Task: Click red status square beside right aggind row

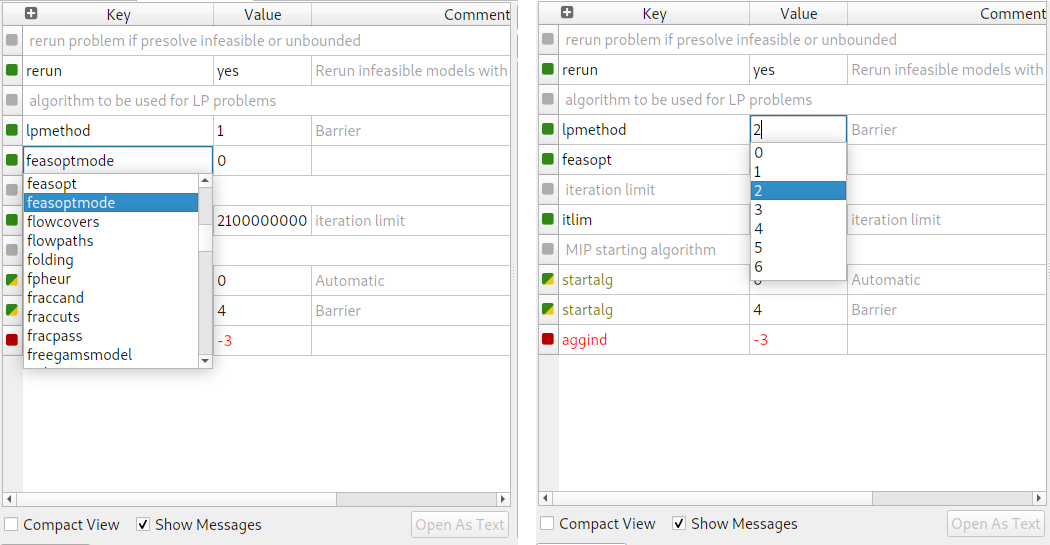Action: coord(548,339)
